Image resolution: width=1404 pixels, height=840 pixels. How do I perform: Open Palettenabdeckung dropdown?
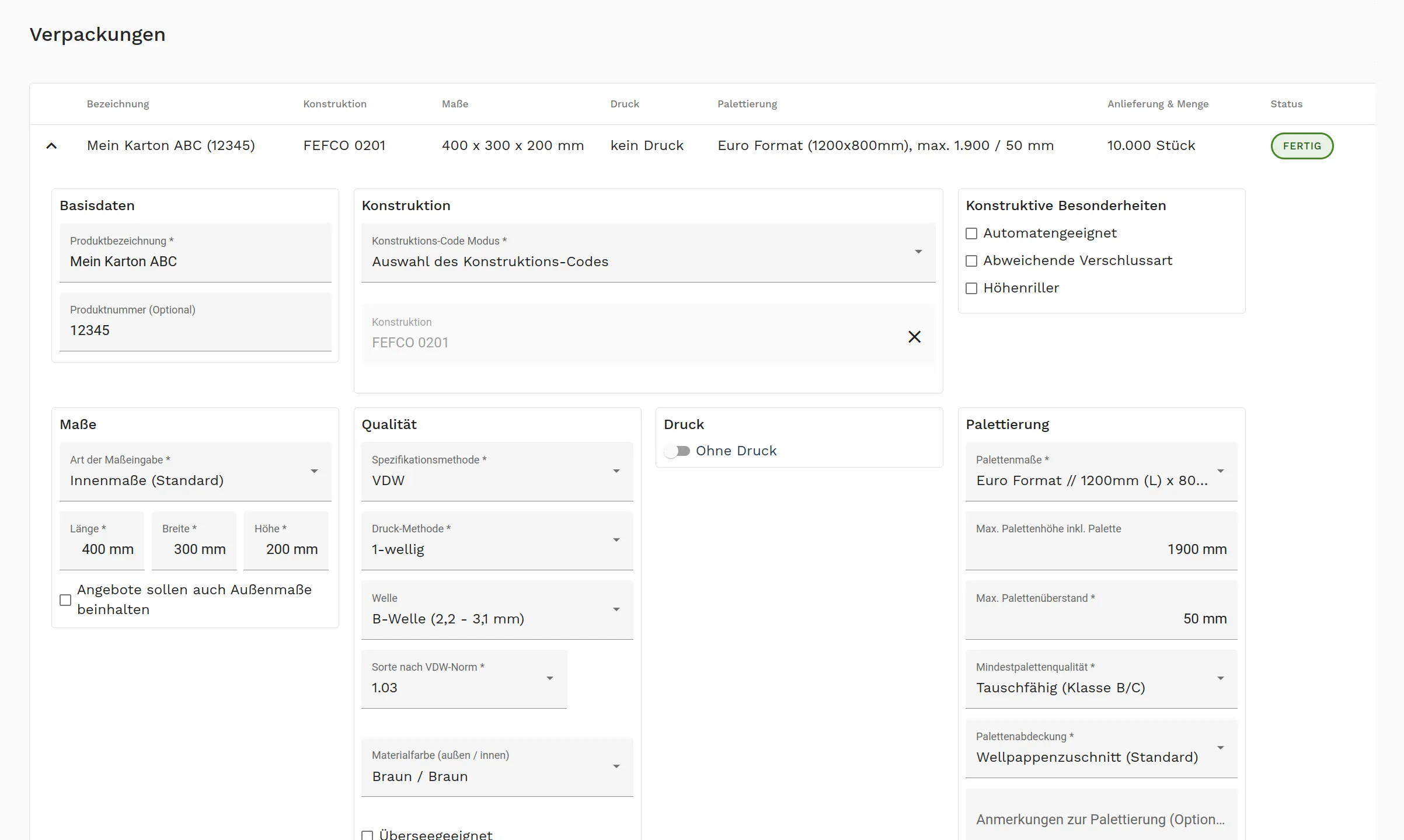(x=1101, y=748)
